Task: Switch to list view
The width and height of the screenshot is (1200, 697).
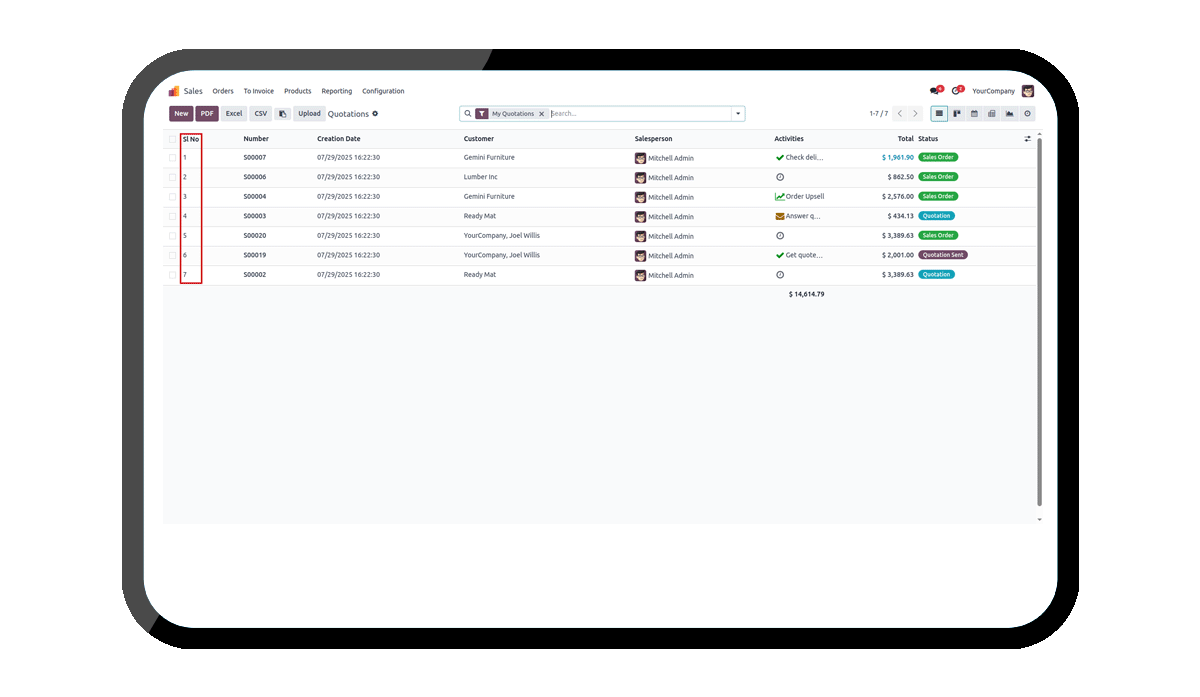Action: (939, 114)
